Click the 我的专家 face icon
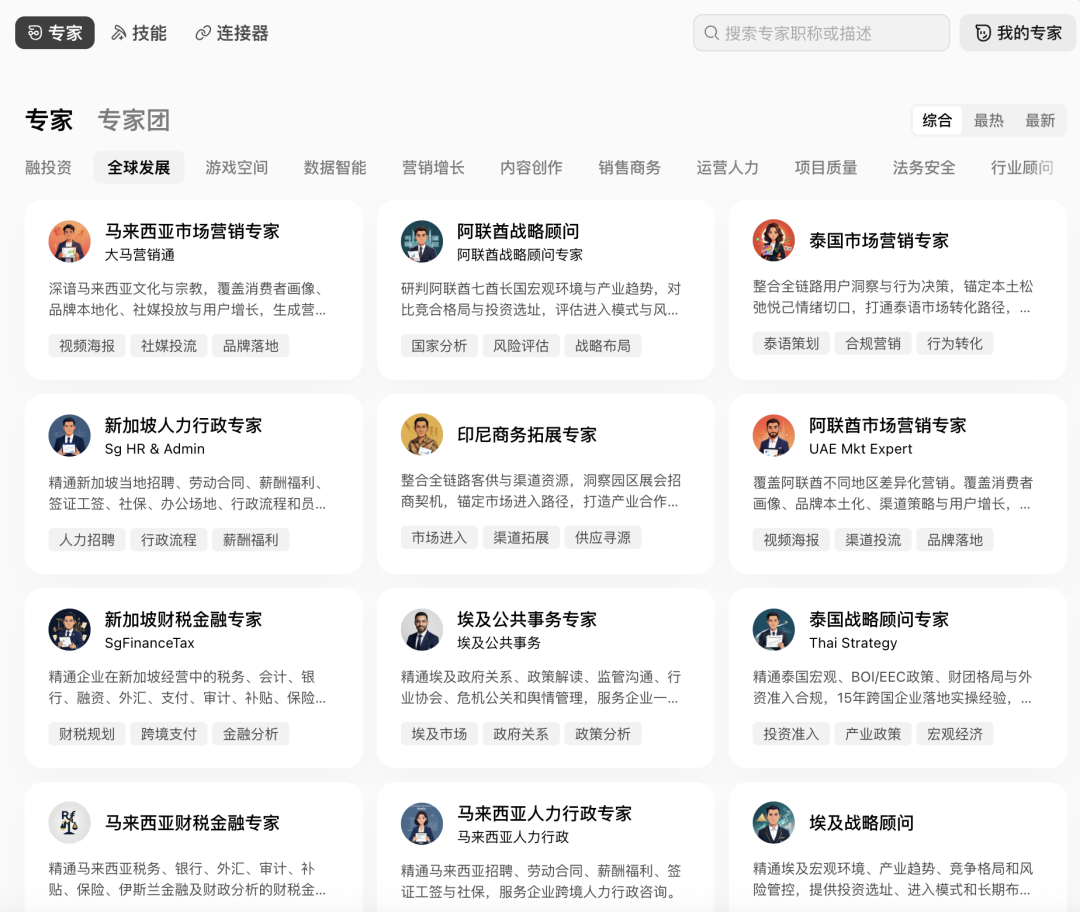Image resolution: width=1080 pixels, height=912 pixels. [984, 33]
